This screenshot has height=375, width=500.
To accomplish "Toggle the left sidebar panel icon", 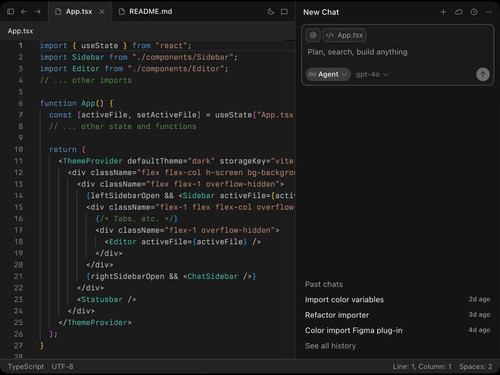I will pos(10,12).
